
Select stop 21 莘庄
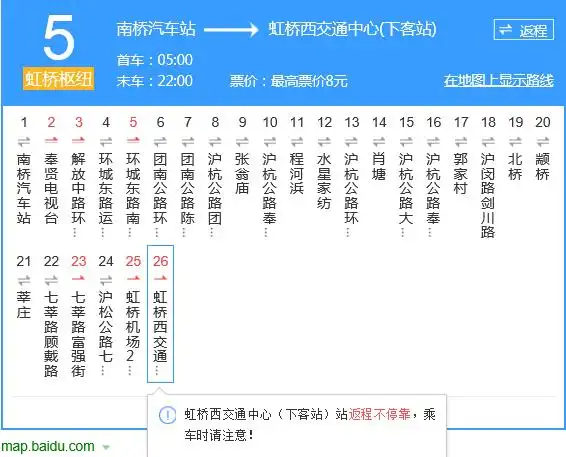24,305
